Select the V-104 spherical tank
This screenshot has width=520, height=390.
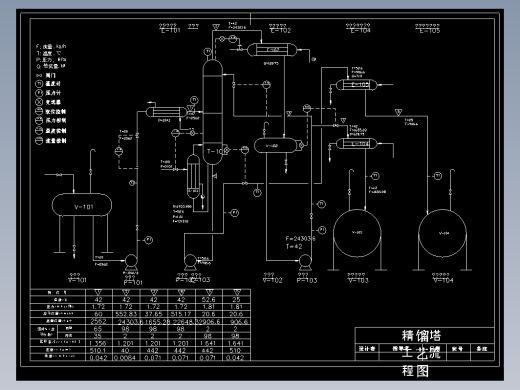tap(442, 233)
